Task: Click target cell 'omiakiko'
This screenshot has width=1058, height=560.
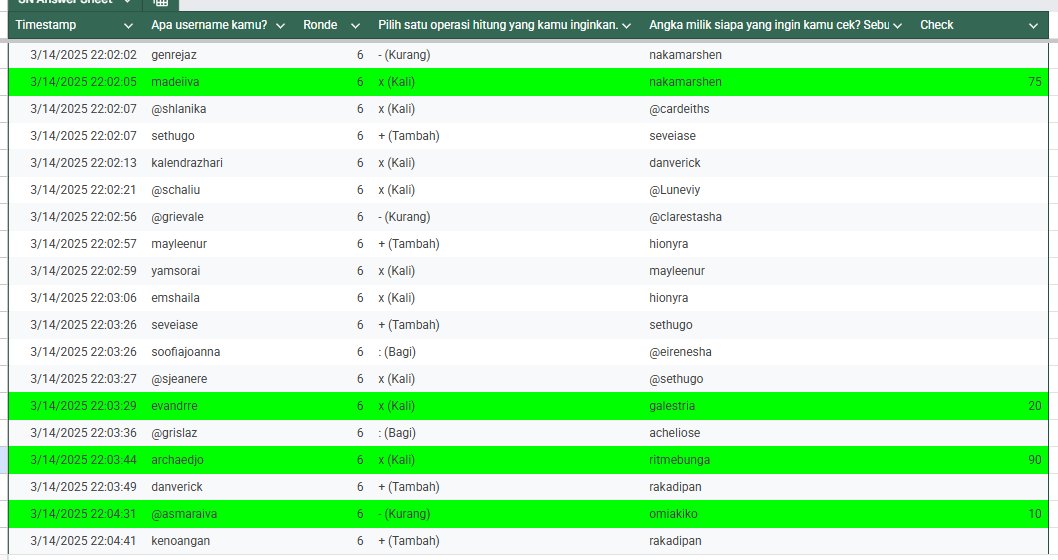Action: click(673, 513)
